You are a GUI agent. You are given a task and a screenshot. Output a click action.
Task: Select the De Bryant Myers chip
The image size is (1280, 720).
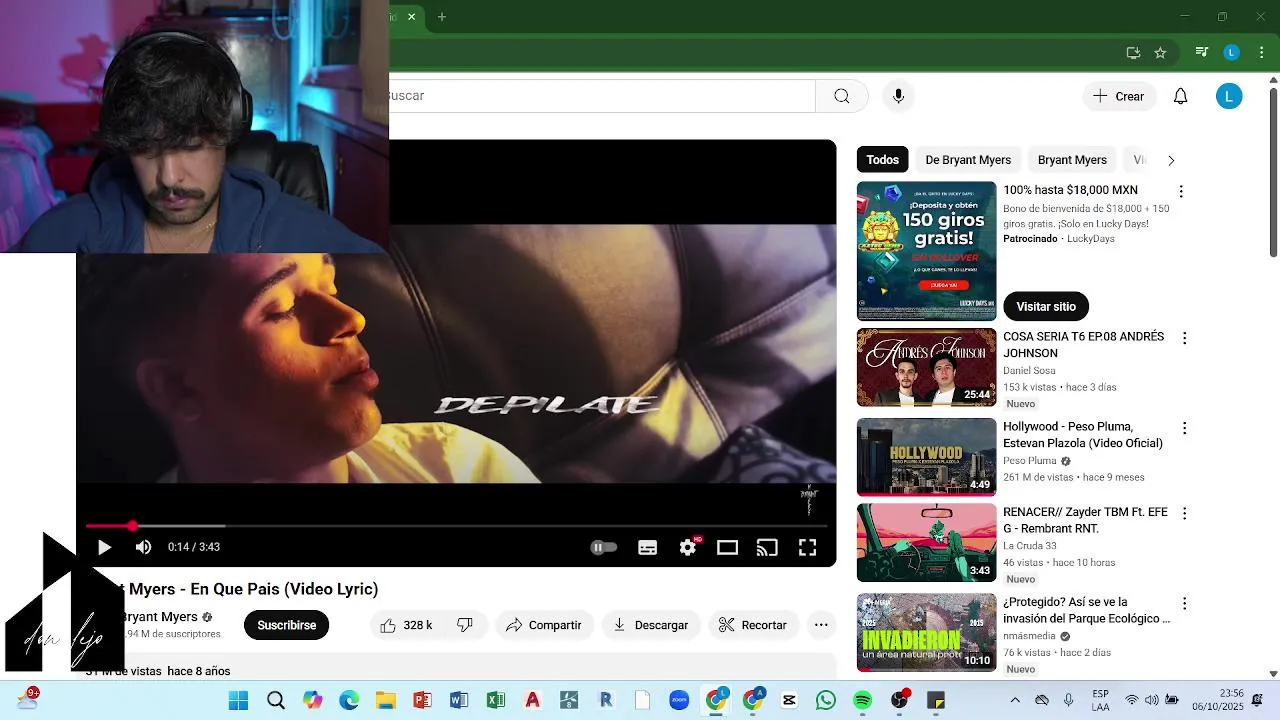point(968,160)
